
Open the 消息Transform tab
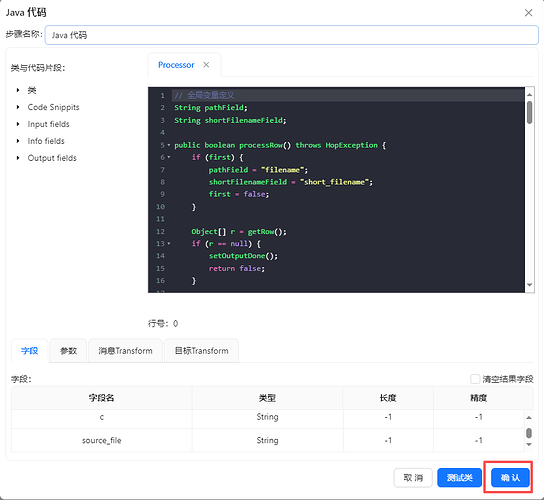coord(125,351)
